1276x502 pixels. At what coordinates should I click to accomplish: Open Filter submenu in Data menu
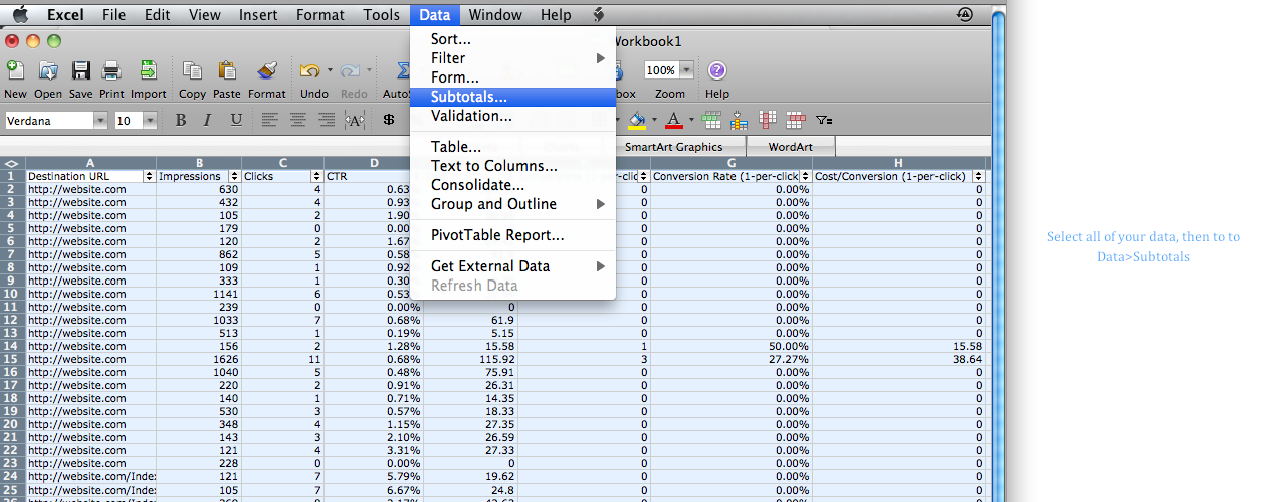513,58
